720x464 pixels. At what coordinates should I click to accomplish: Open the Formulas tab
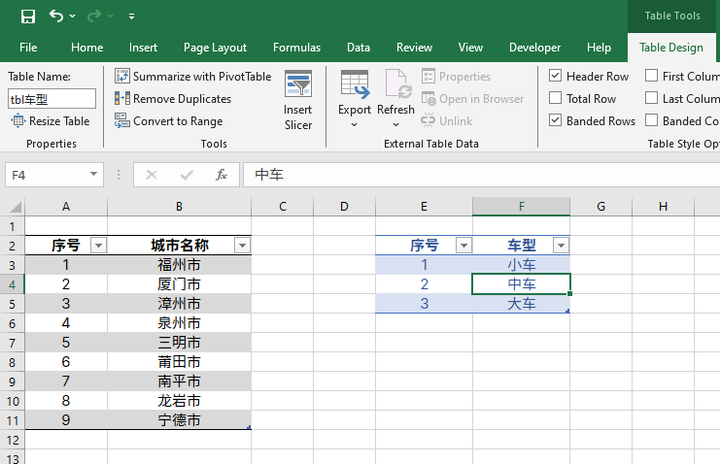297,47
